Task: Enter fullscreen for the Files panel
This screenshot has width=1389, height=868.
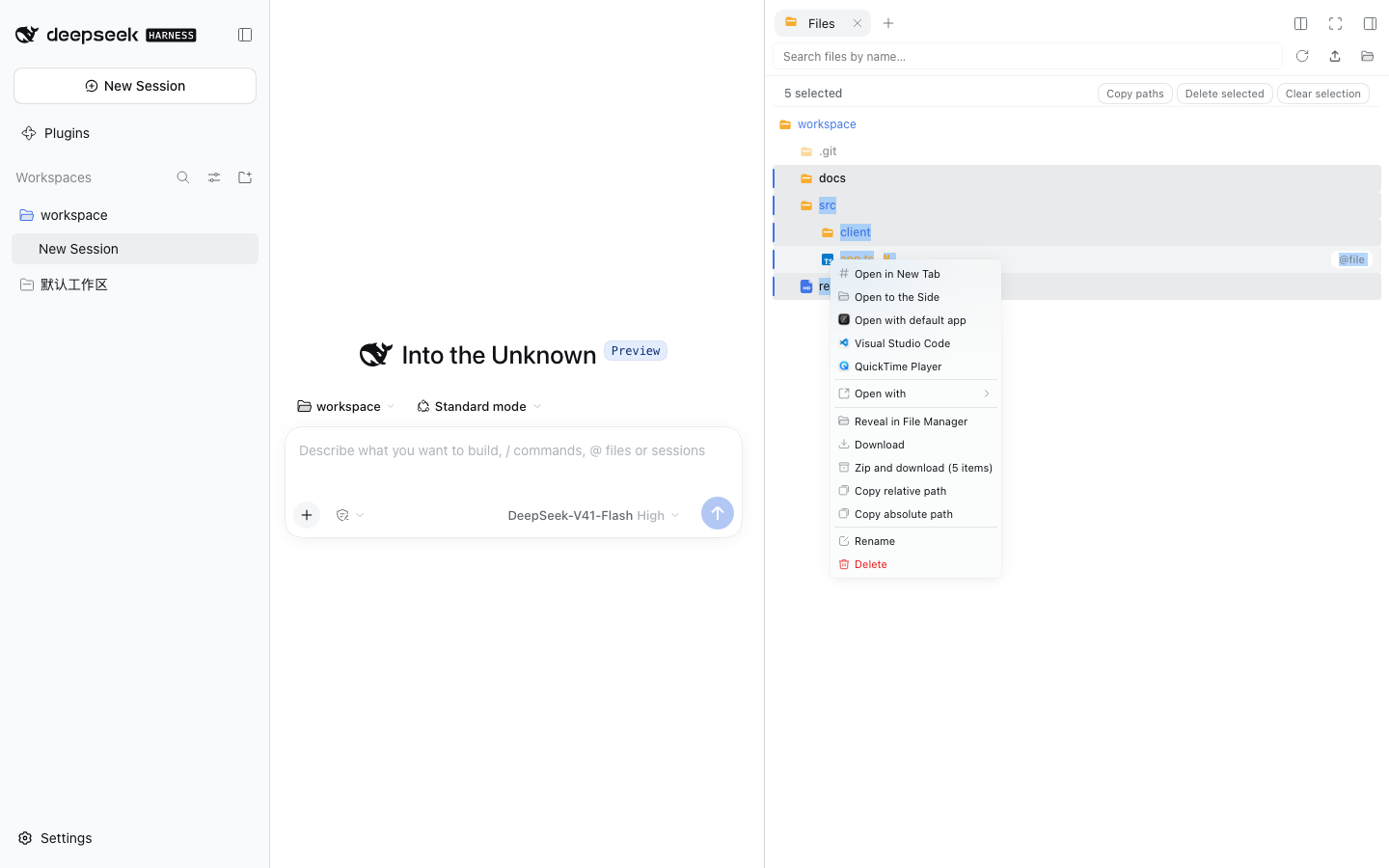Action: tap(1335, 23)
